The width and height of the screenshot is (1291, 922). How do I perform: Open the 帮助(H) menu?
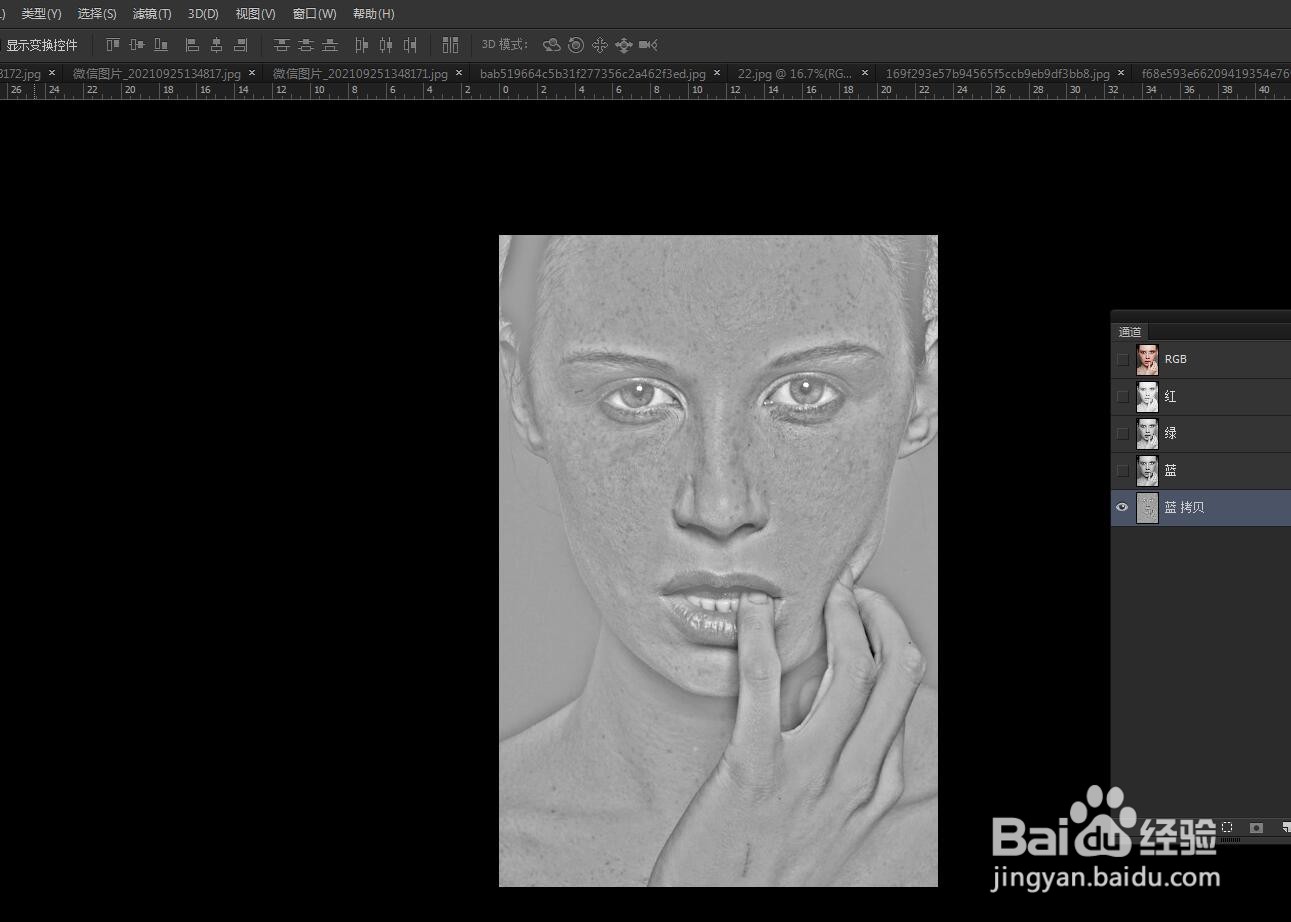(373, 14)
